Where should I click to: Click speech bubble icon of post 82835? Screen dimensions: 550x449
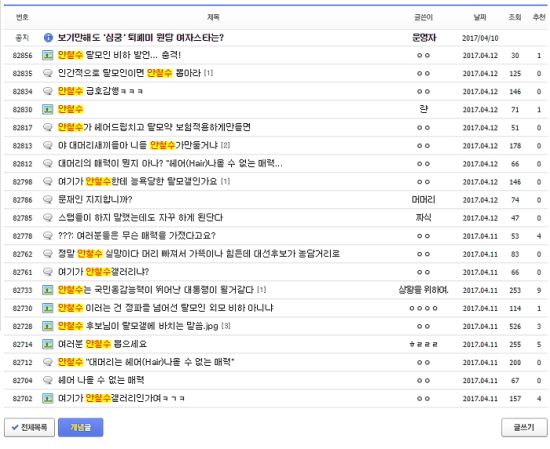[x=48, y=73]
